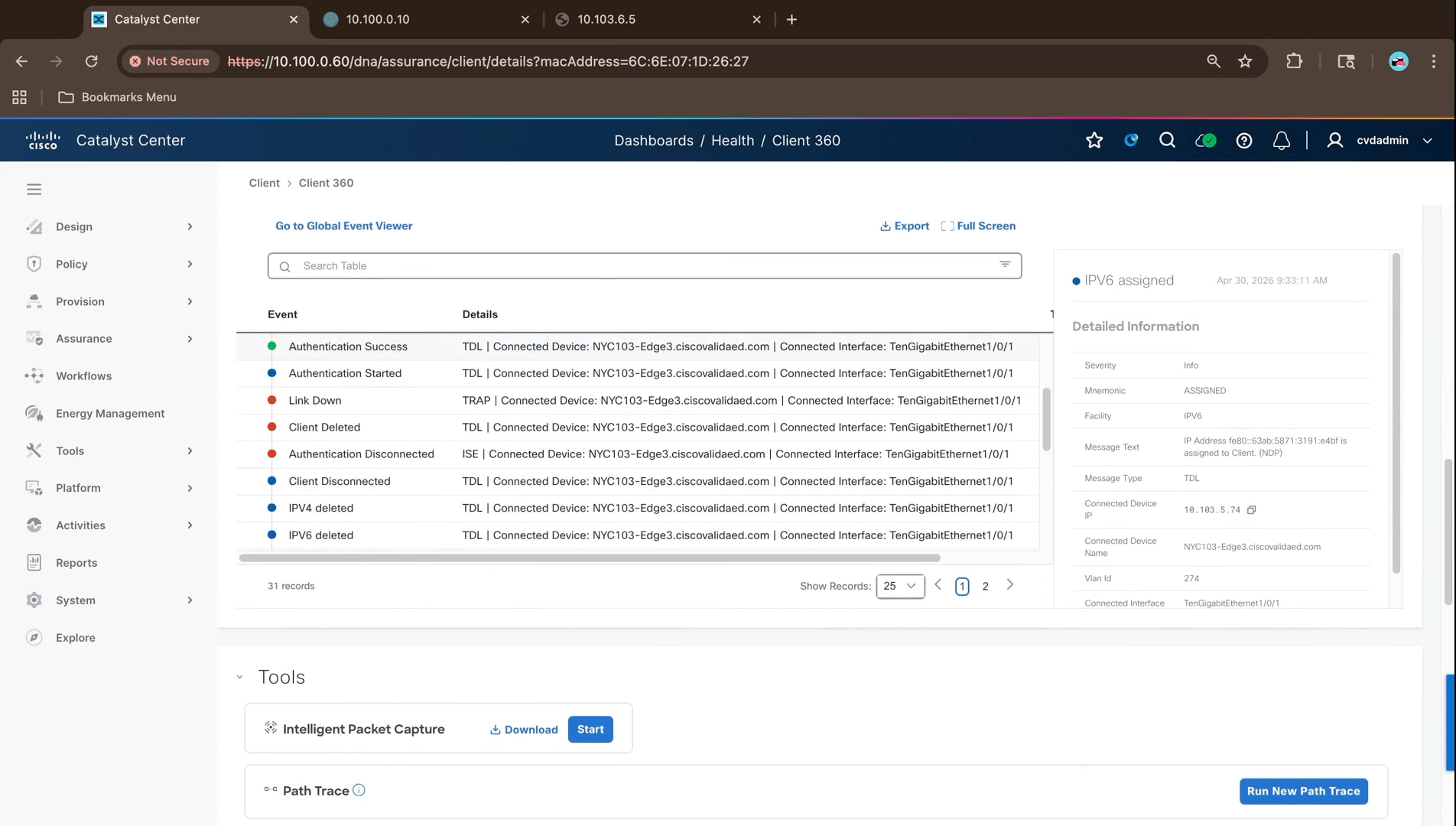Open Explore in the sidebar
This screenshot has height=826, width=1456.
tap(75, 637)
